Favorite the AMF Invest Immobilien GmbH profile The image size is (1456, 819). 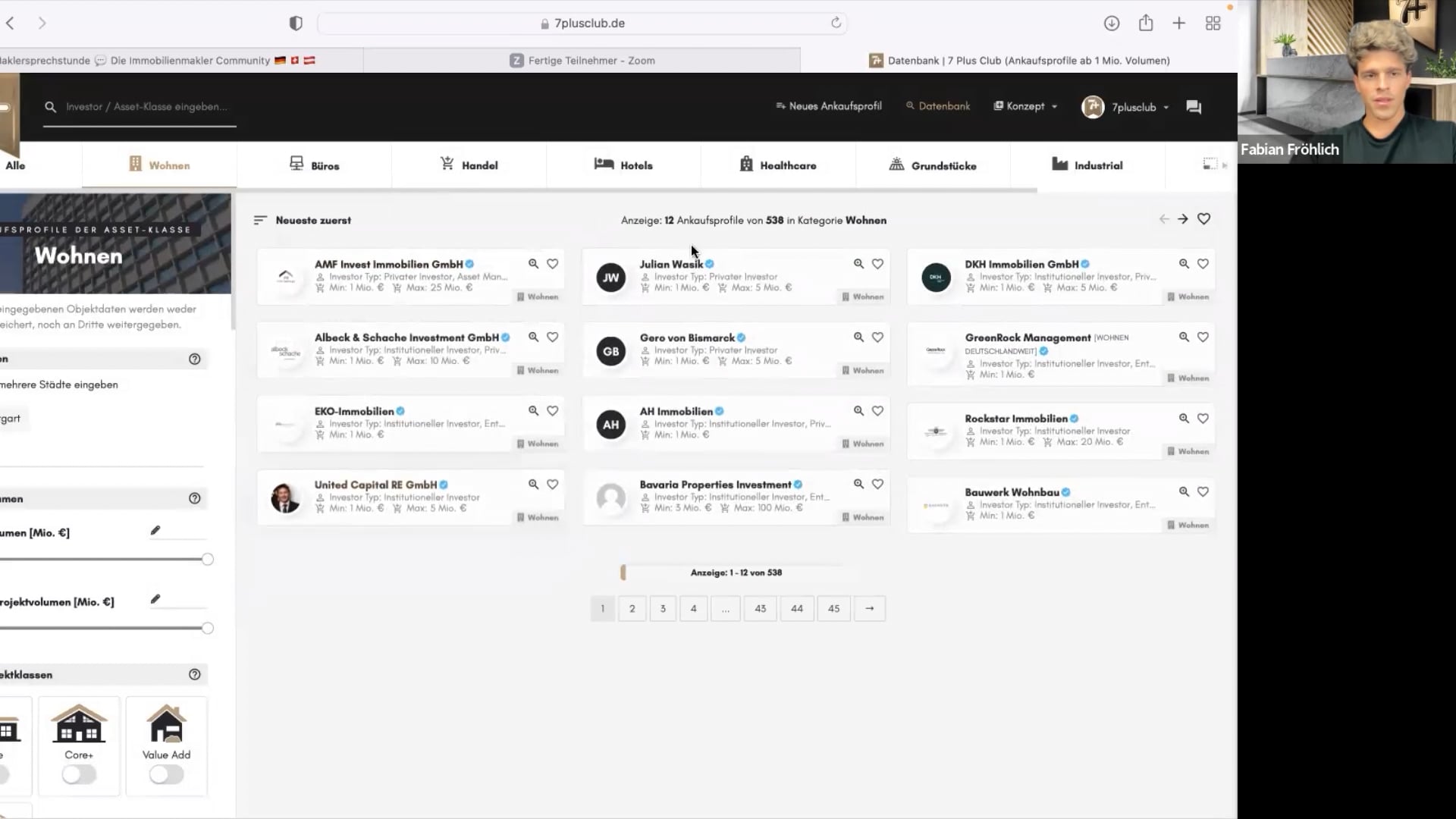click(x=552, y=264)
